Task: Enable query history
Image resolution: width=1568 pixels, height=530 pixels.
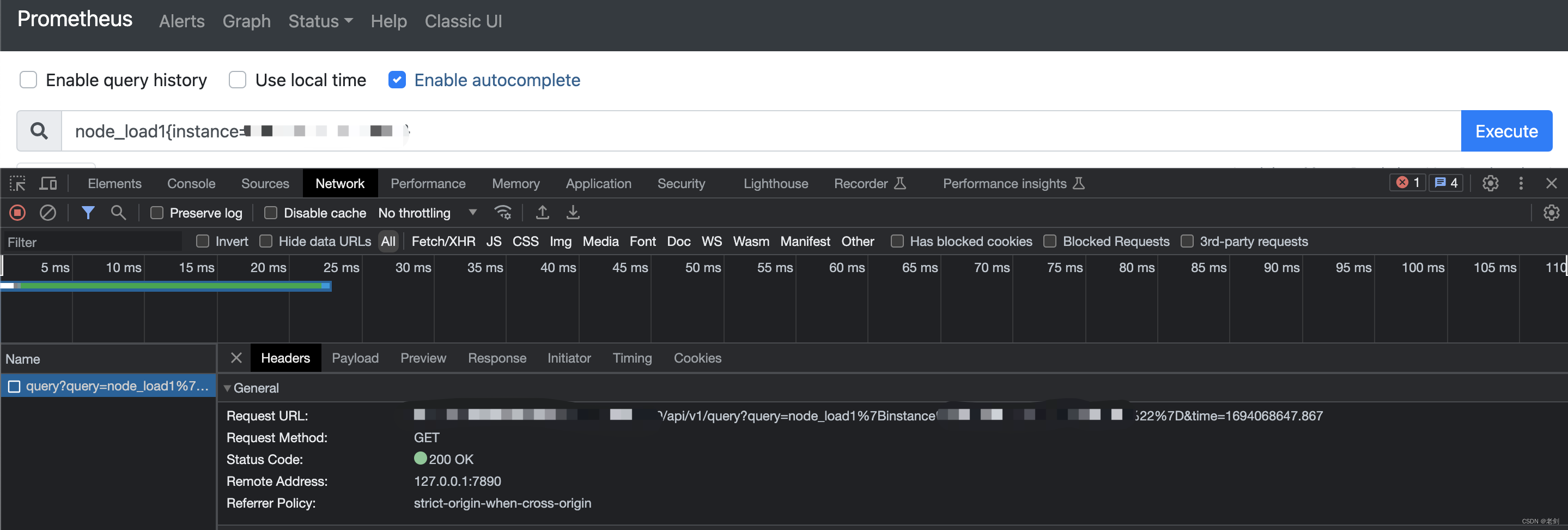Action: tap(28, 80)
